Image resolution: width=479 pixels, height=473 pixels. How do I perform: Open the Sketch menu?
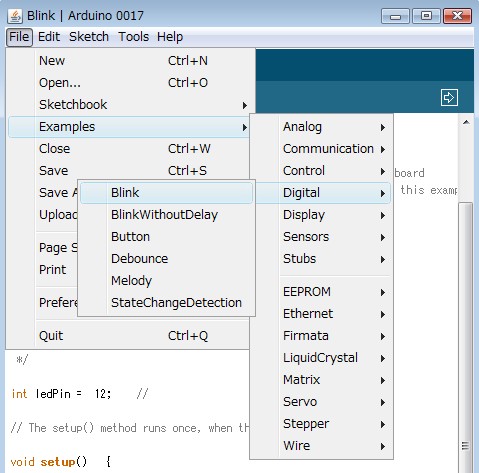pyautogui.click(x=89, y=37)
